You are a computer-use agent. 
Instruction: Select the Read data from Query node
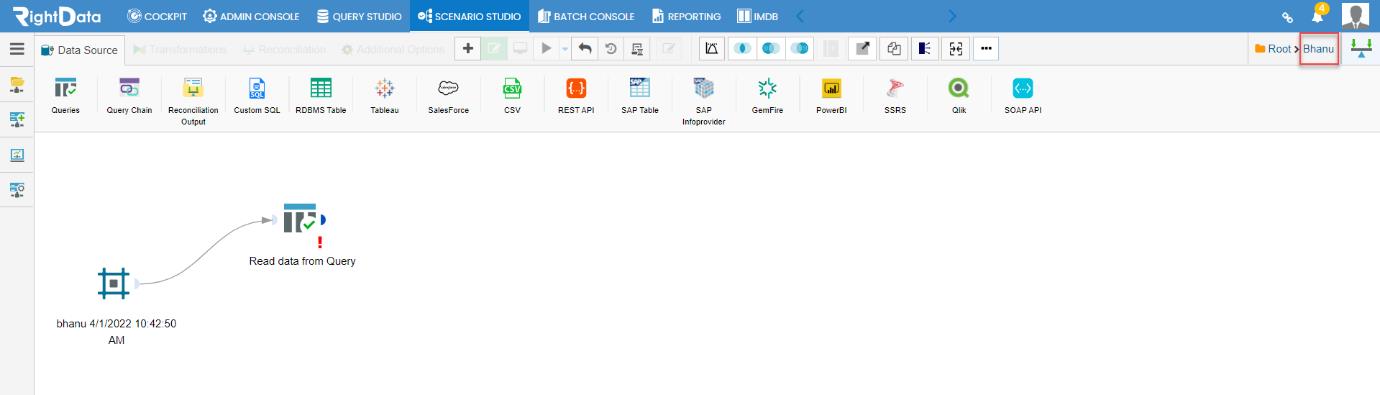pos(299,220)
